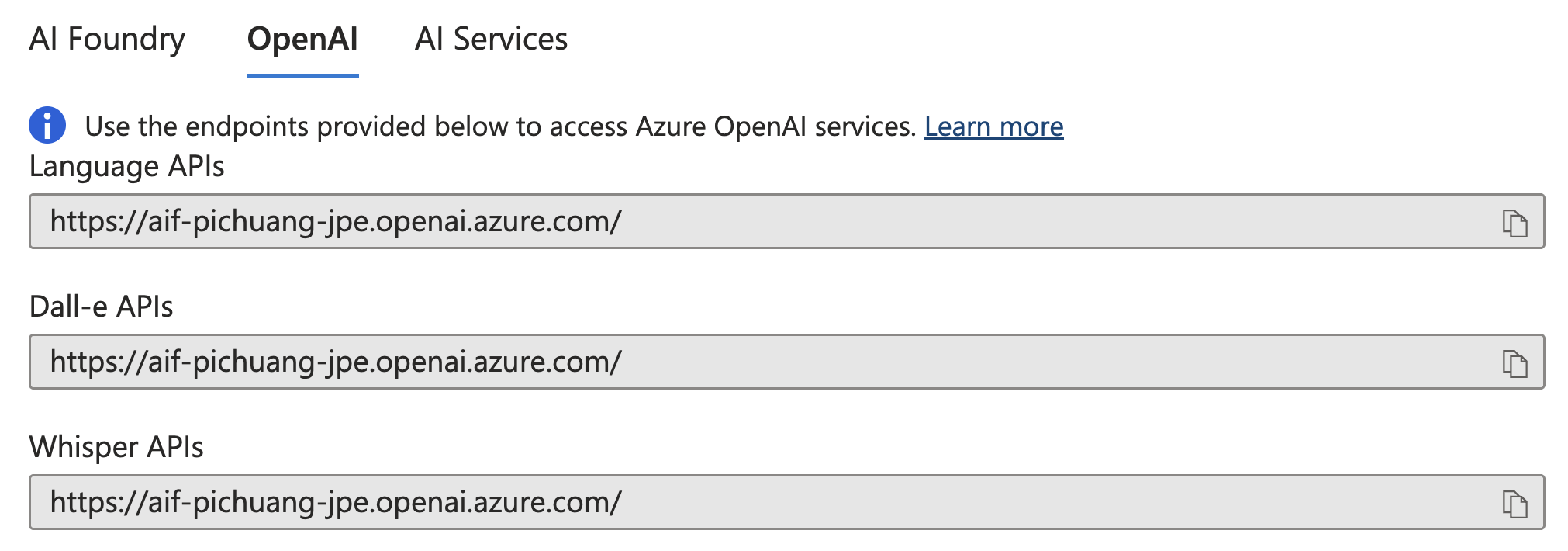Focus the Dall-e APIs endpoint field

pyautogui.click(x=1008, y=362)
